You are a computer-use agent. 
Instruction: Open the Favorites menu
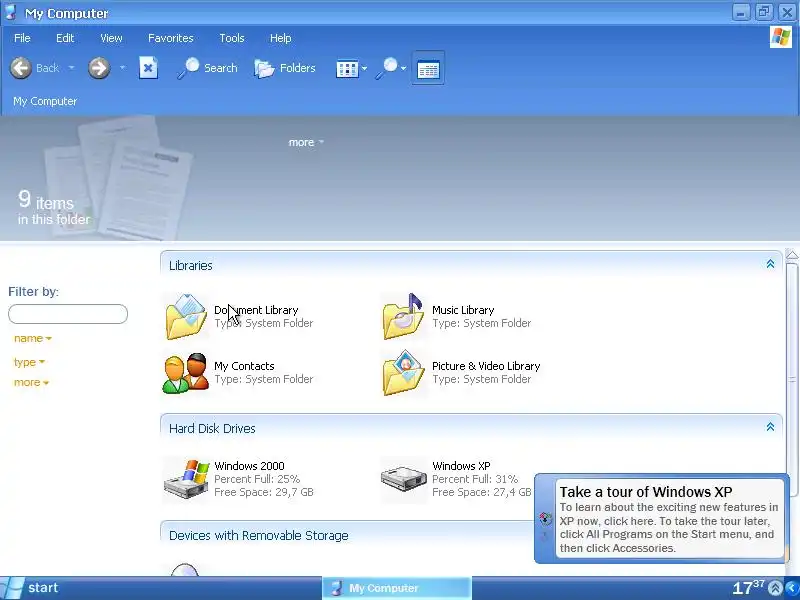tap(170, 38)
